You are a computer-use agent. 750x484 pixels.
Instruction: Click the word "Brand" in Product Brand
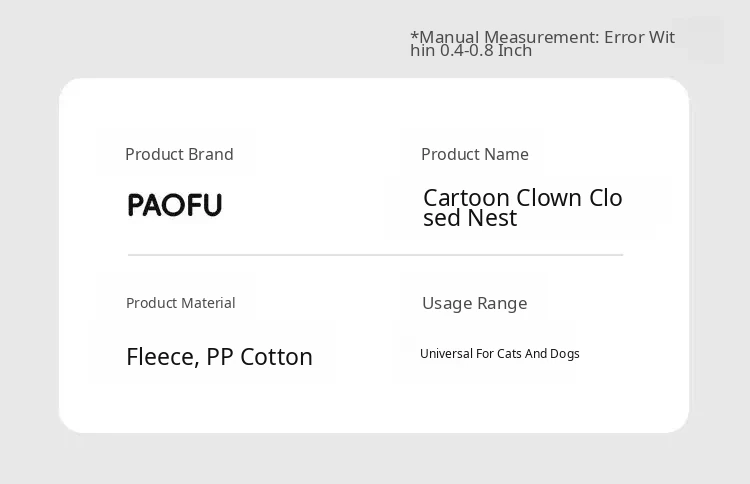point(209,154)
